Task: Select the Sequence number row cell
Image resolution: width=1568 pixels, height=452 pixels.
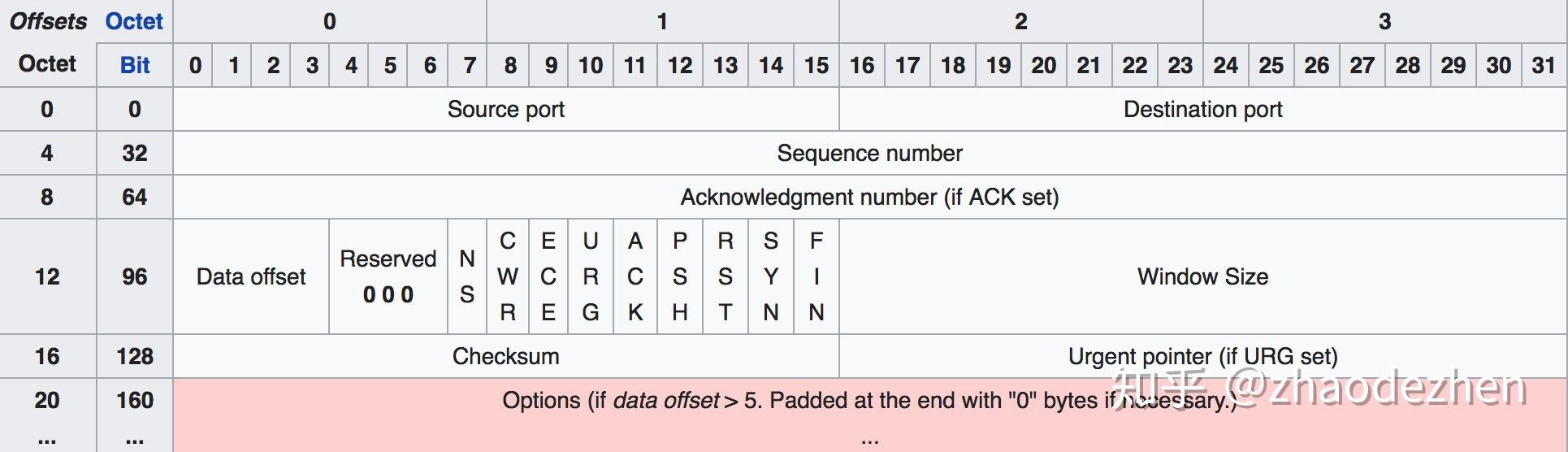Action: point(869,154)
